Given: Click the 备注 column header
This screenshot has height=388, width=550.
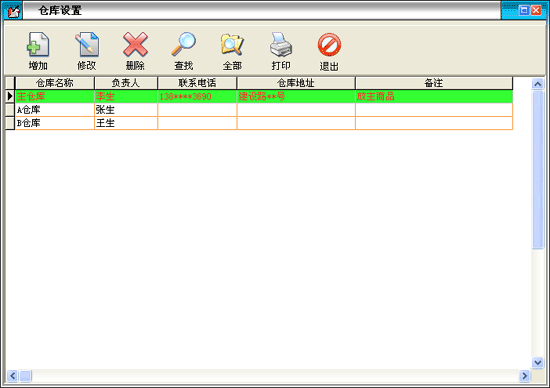Looking at the screenshot, I should [434, 83].
